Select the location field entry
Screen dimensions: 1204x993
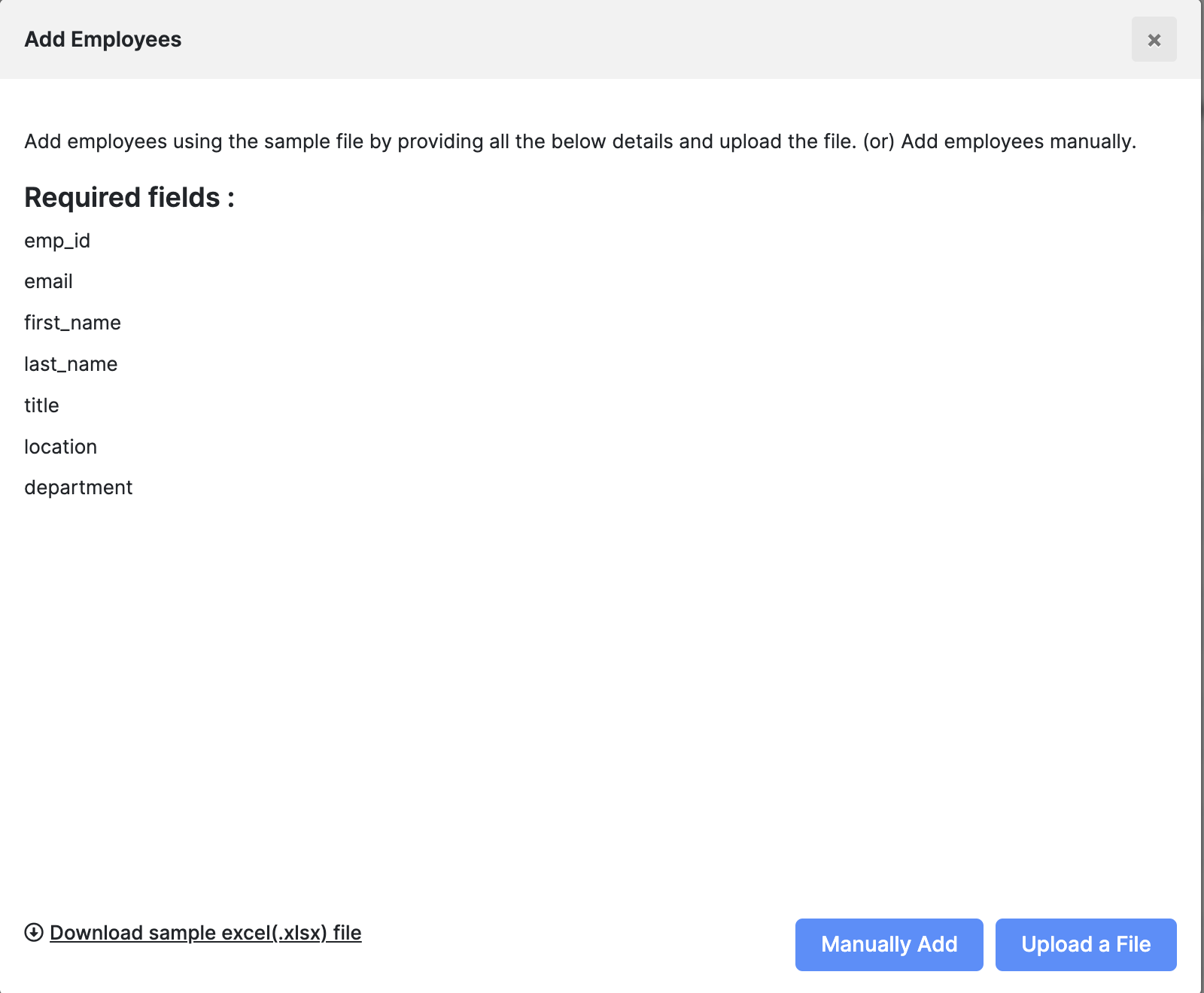tap(60, 447)
